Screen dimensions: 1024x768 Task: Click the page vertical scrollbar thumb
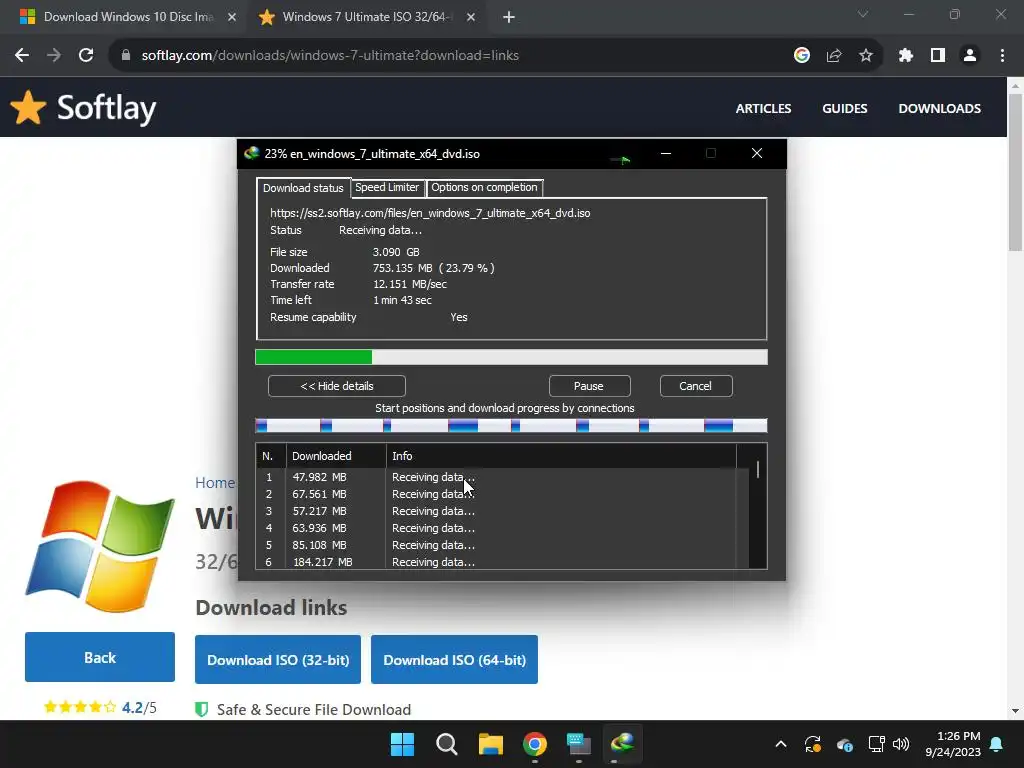point(1015,172)
